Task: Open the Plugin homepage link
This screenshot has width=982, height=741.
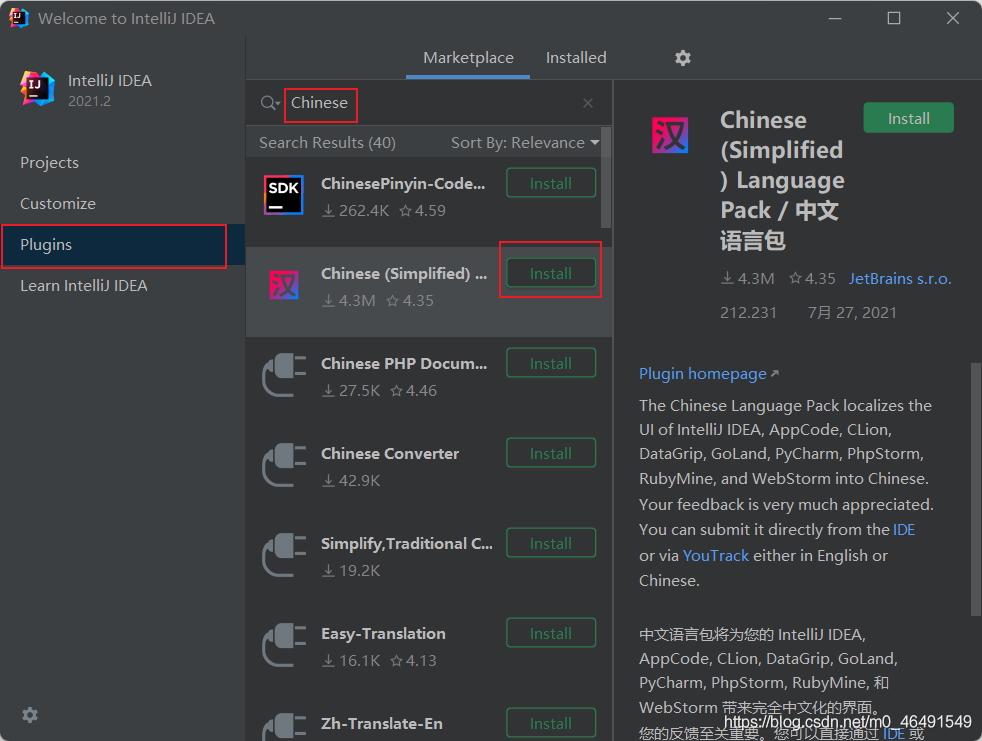Action: [x=708, y=374]
